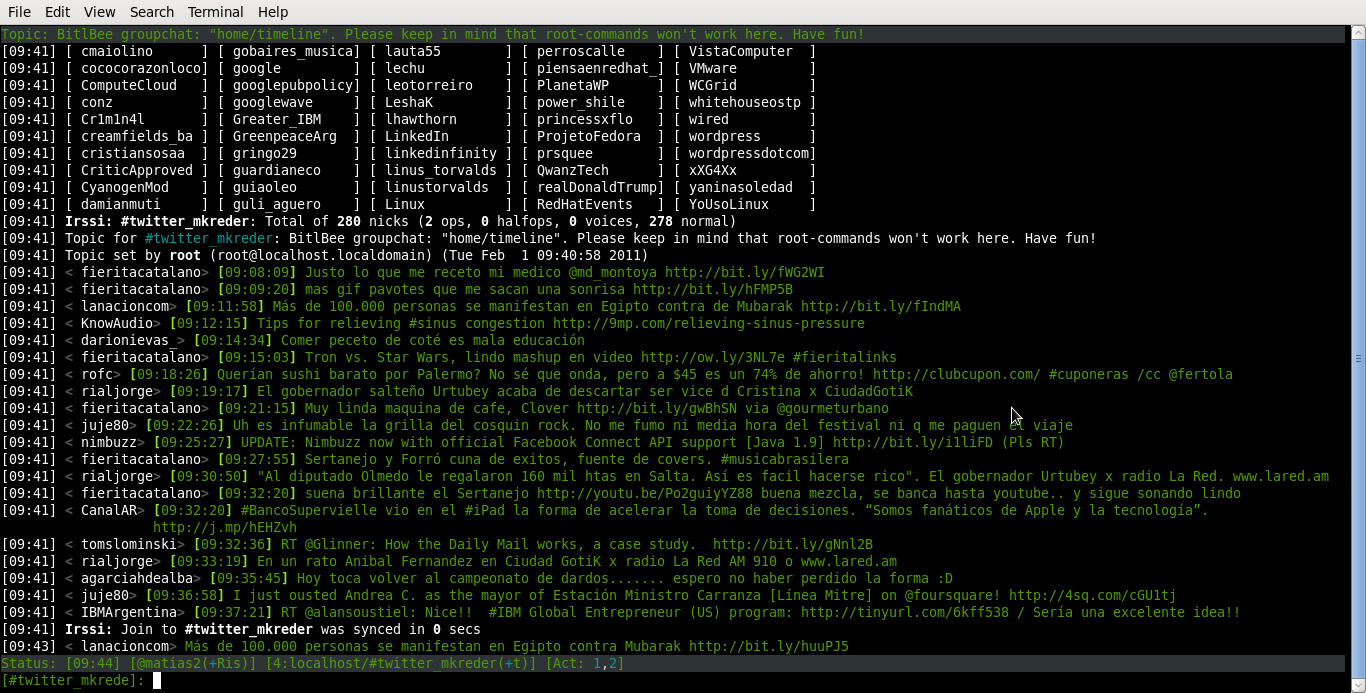
Task: Open the bit.ly/fWG2WI link
Action: (744, 272)
